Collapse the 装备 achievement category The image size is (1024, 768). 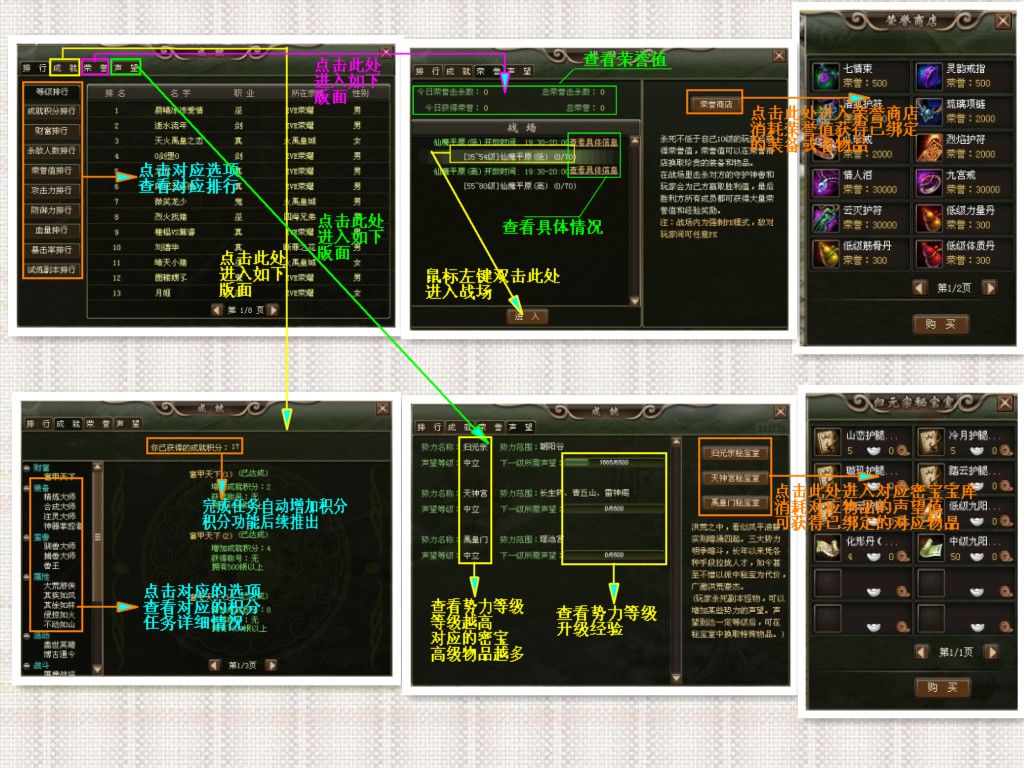click(27, 487)
